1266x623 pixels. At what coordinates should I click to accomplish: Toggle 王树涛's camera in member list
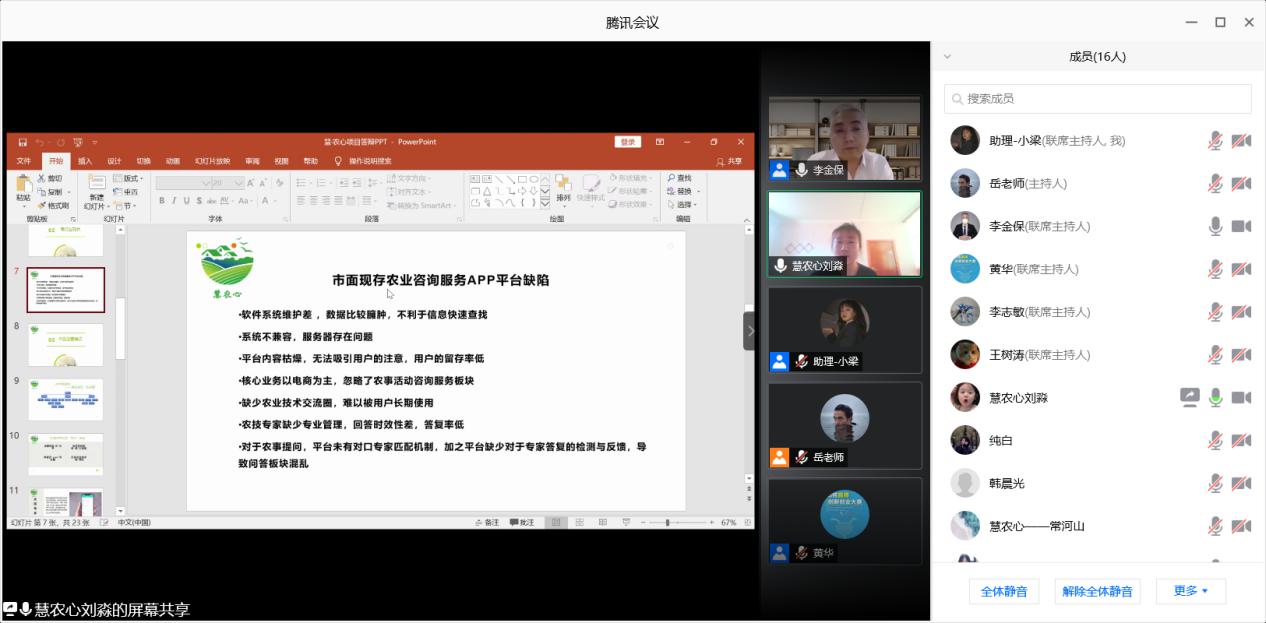[x=1241, y=355]
